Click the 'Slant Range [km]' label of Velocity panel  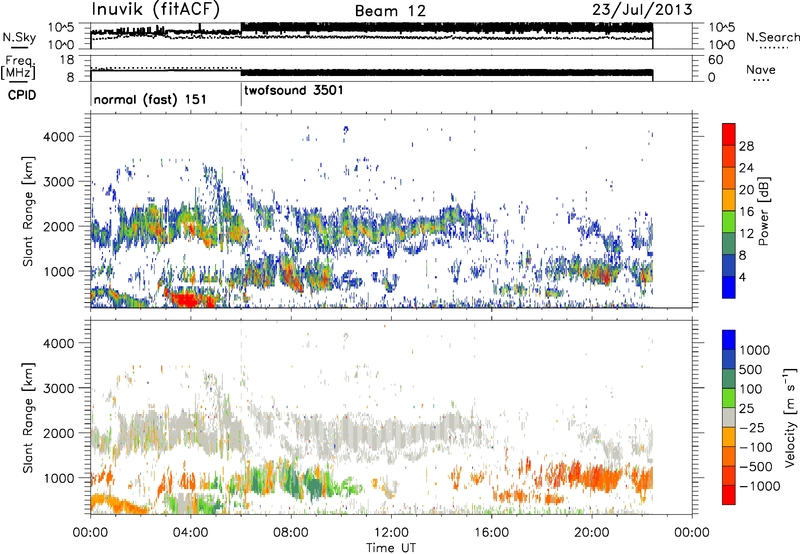(x=28, y=417)
